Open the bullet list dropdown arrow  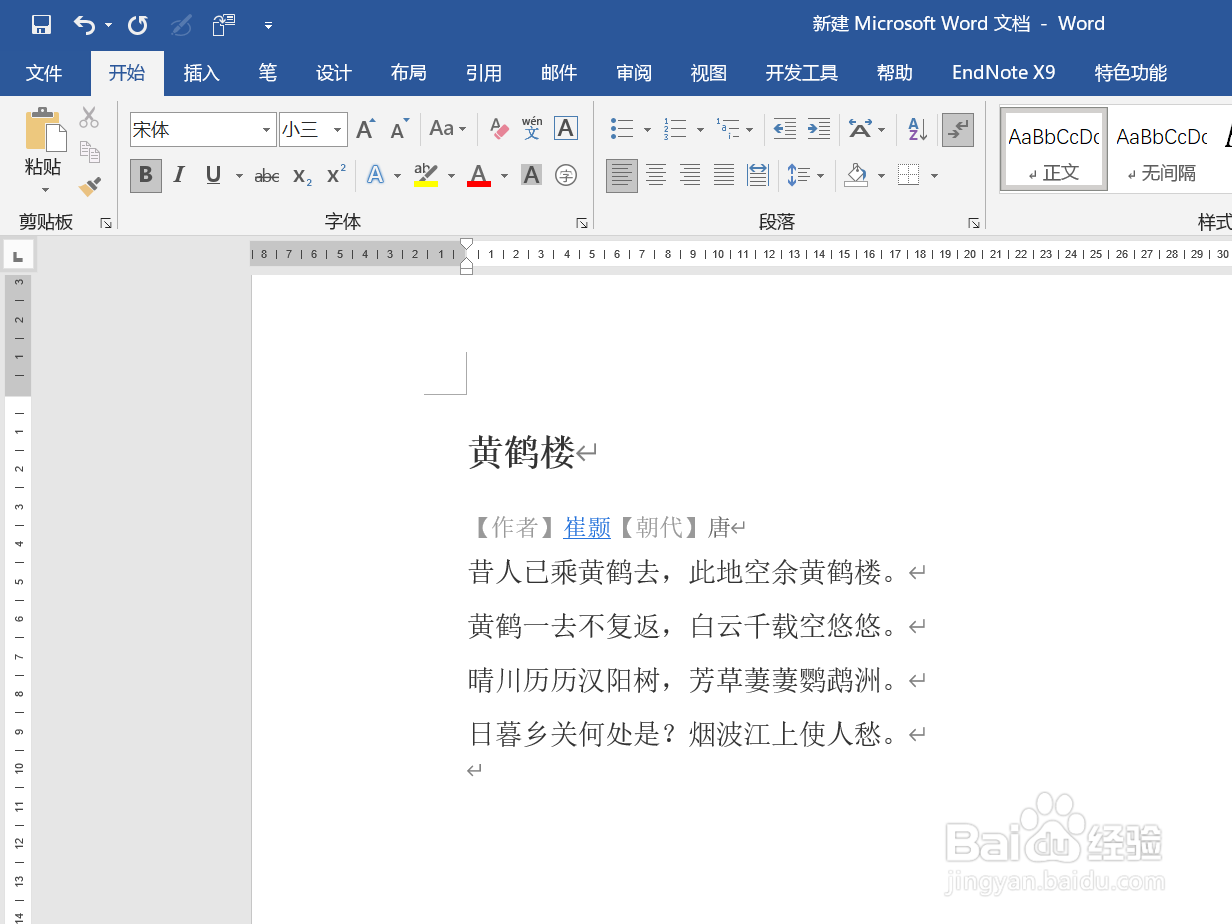tap(647, 129)
